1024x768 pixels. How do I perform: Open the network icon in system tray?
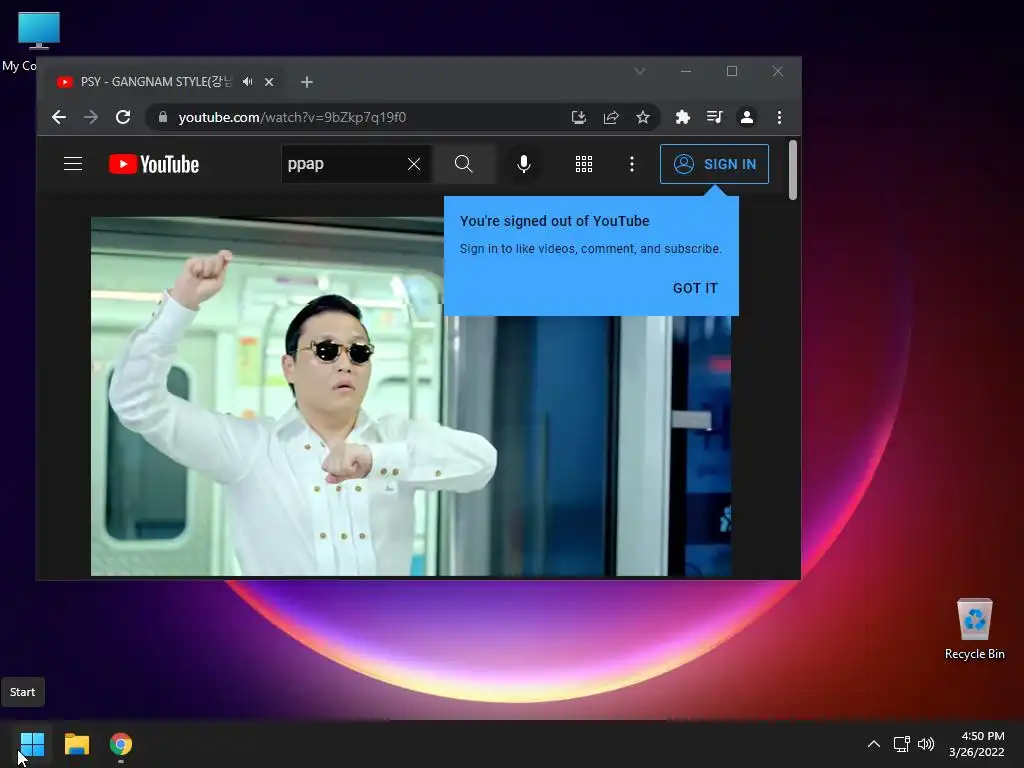[x=902, y=744]
